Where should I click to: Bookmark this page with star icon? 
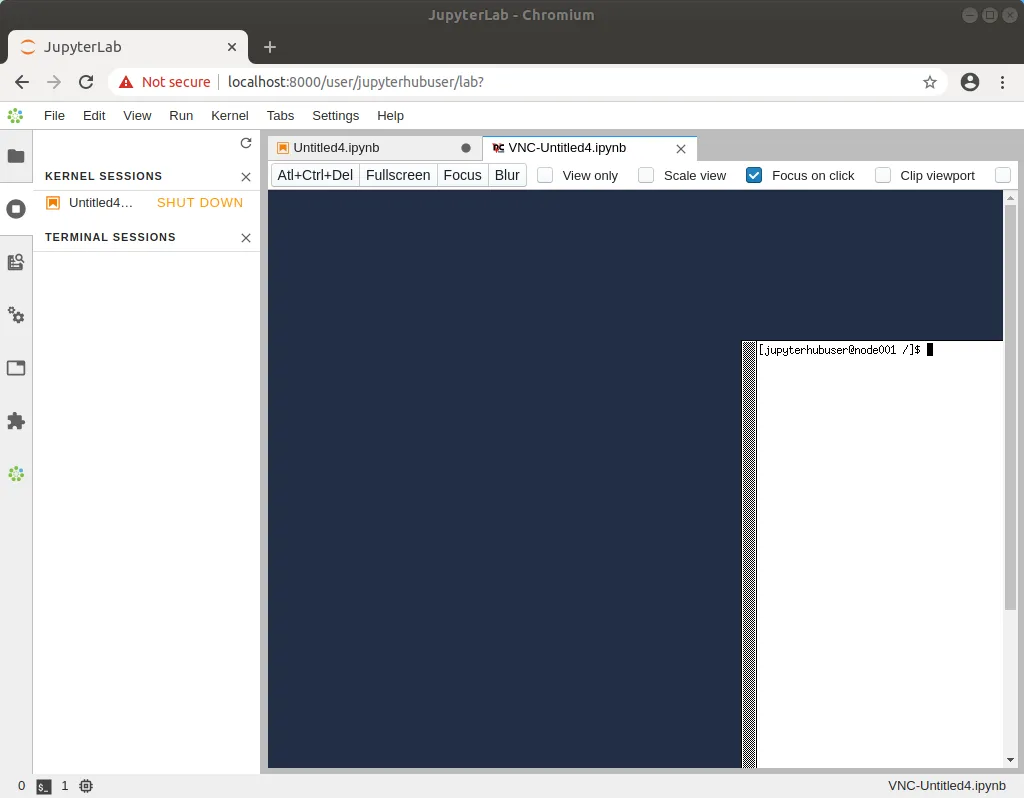(x=930, y=82)
